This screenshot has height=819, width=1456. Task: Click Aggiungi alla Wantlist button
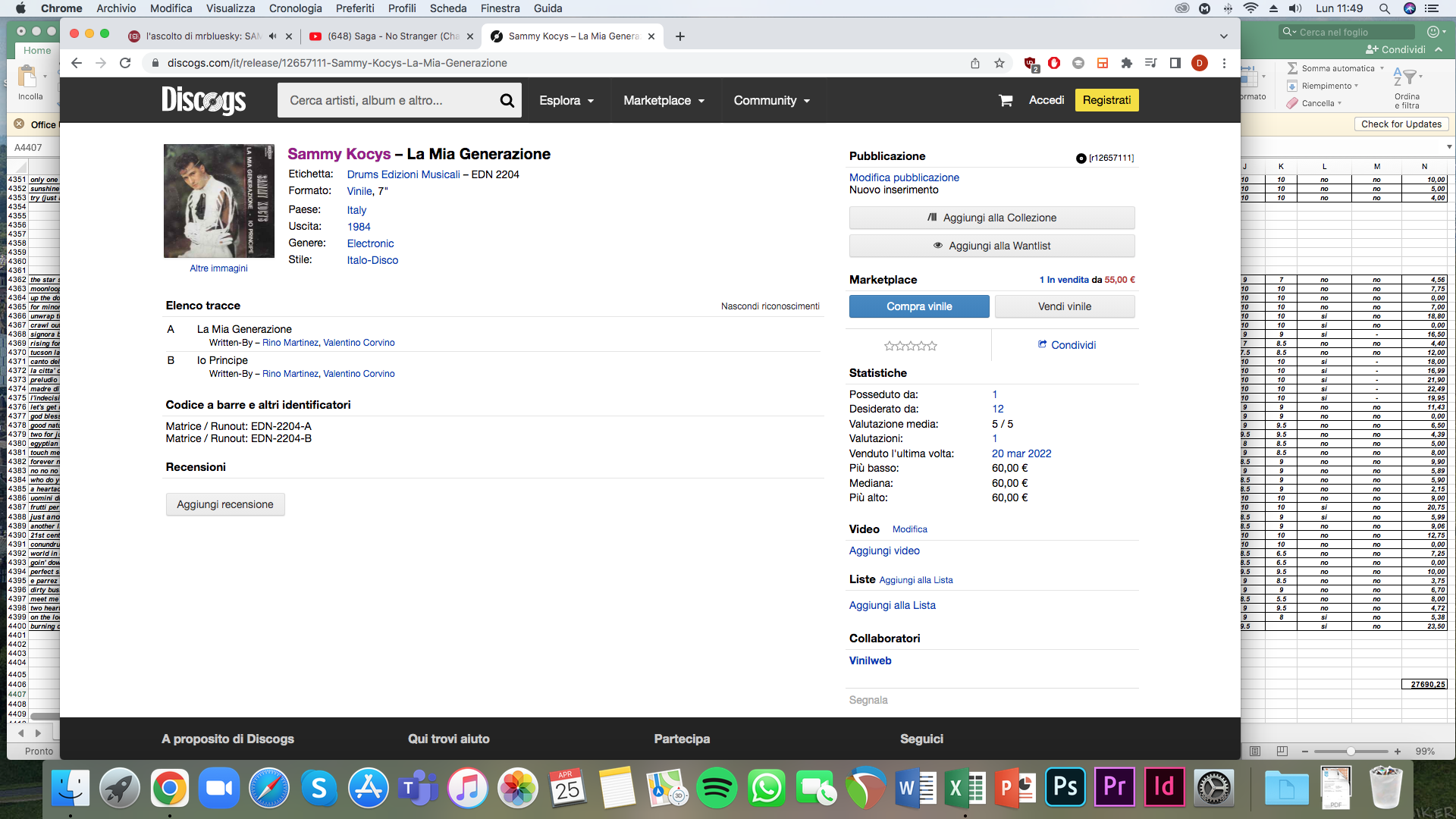coord(992,246)
